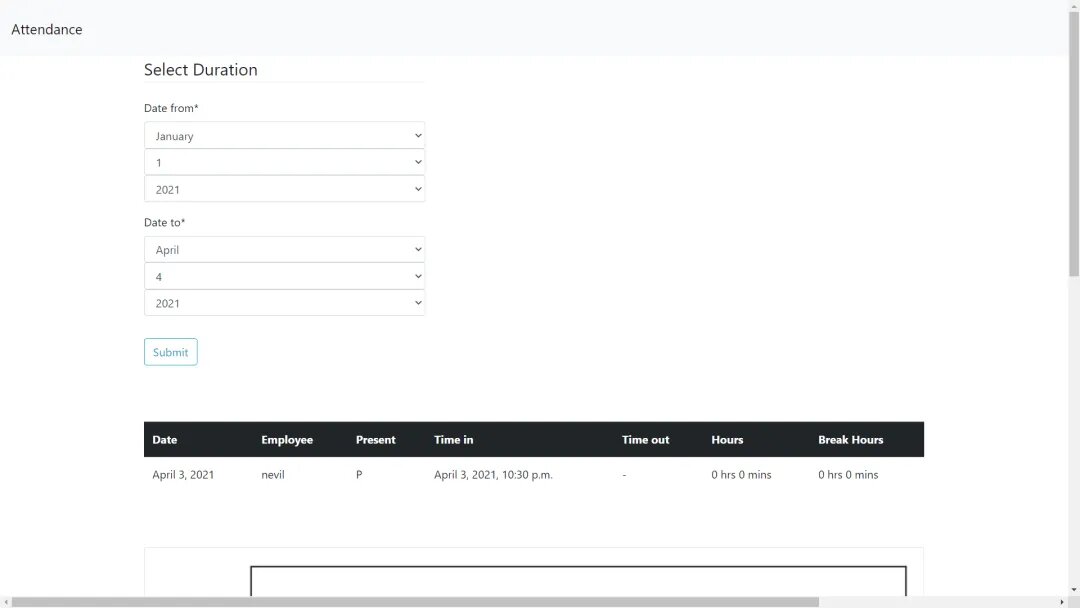
Task: Click the scroll right arrow
Action: [x=1062, y=602]
